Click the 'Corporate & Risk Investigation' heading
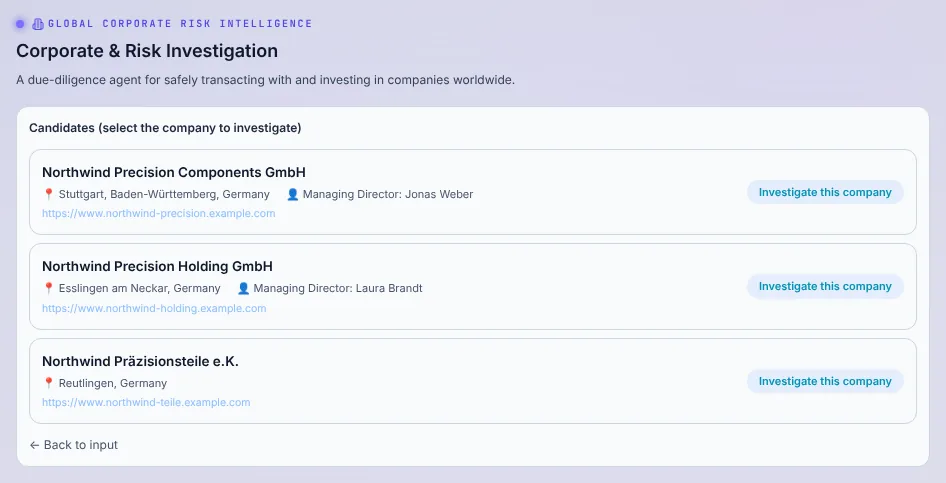Screen dimensions: 946x483 pyautogui.click(x=147, y=51)
